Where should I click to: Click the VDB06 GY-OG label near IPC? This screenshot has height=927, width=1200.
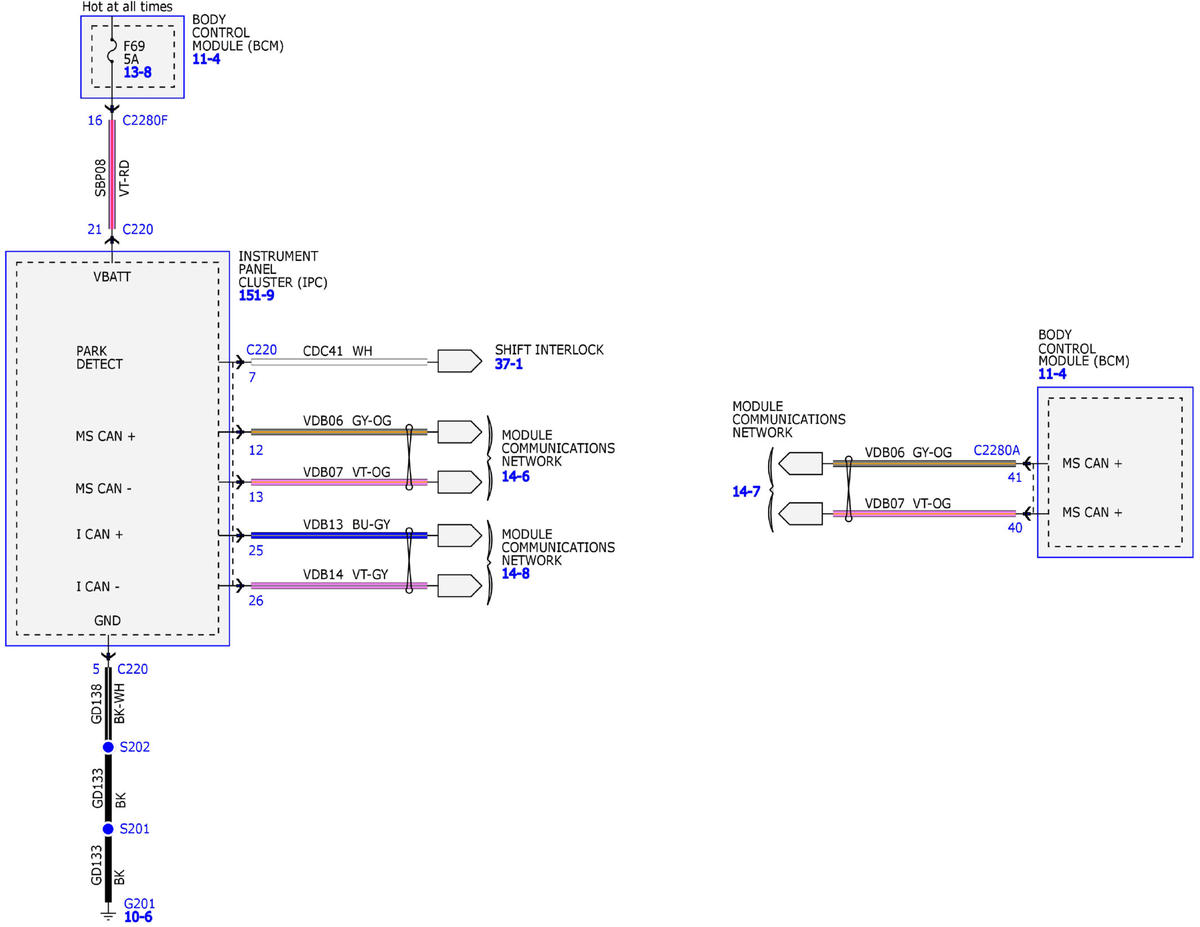click(x=347, y=421)
